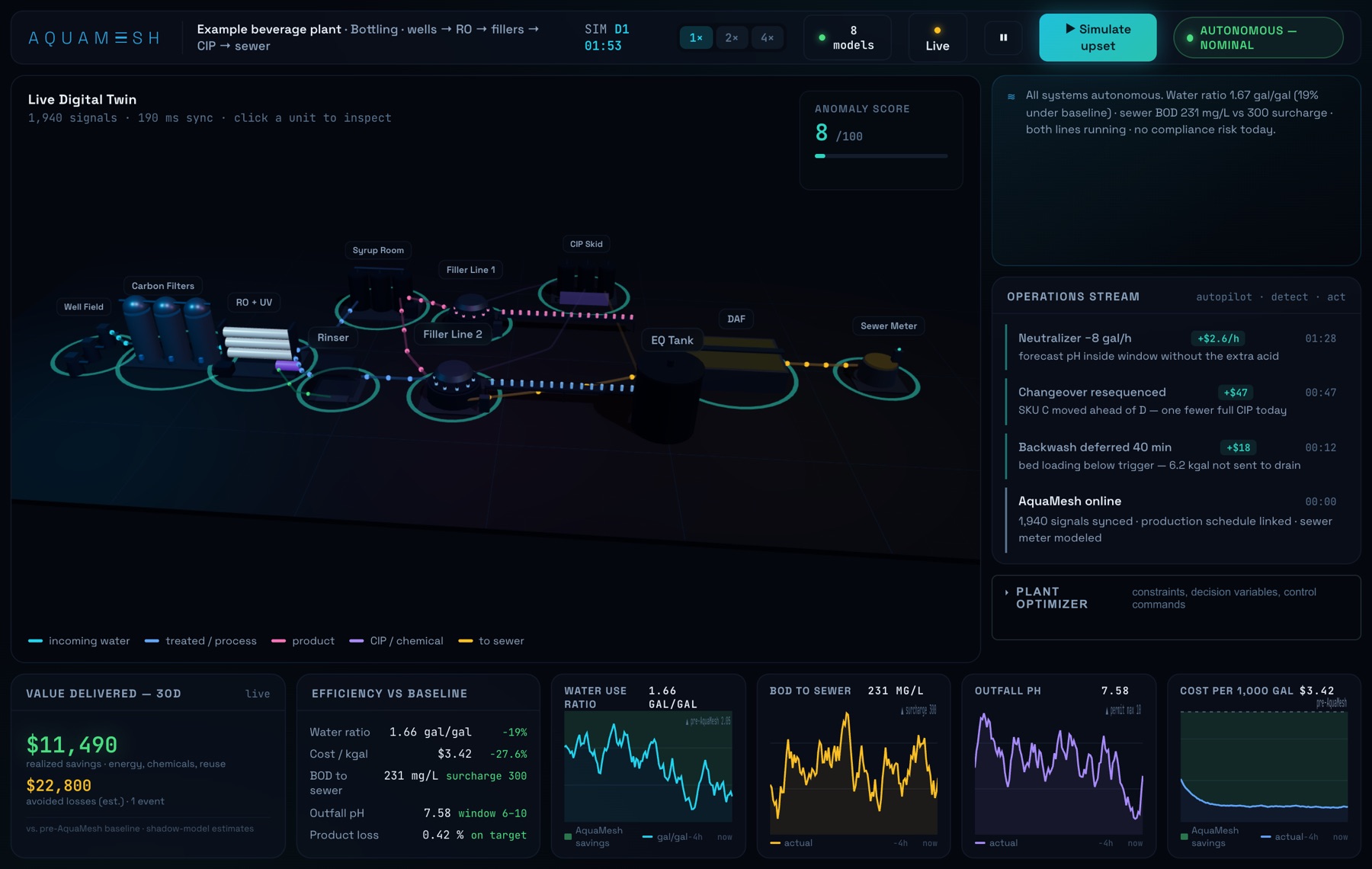
Task: Inspect the CIP Skid unit
Action: pyautogui.click(x=585, y=290)
